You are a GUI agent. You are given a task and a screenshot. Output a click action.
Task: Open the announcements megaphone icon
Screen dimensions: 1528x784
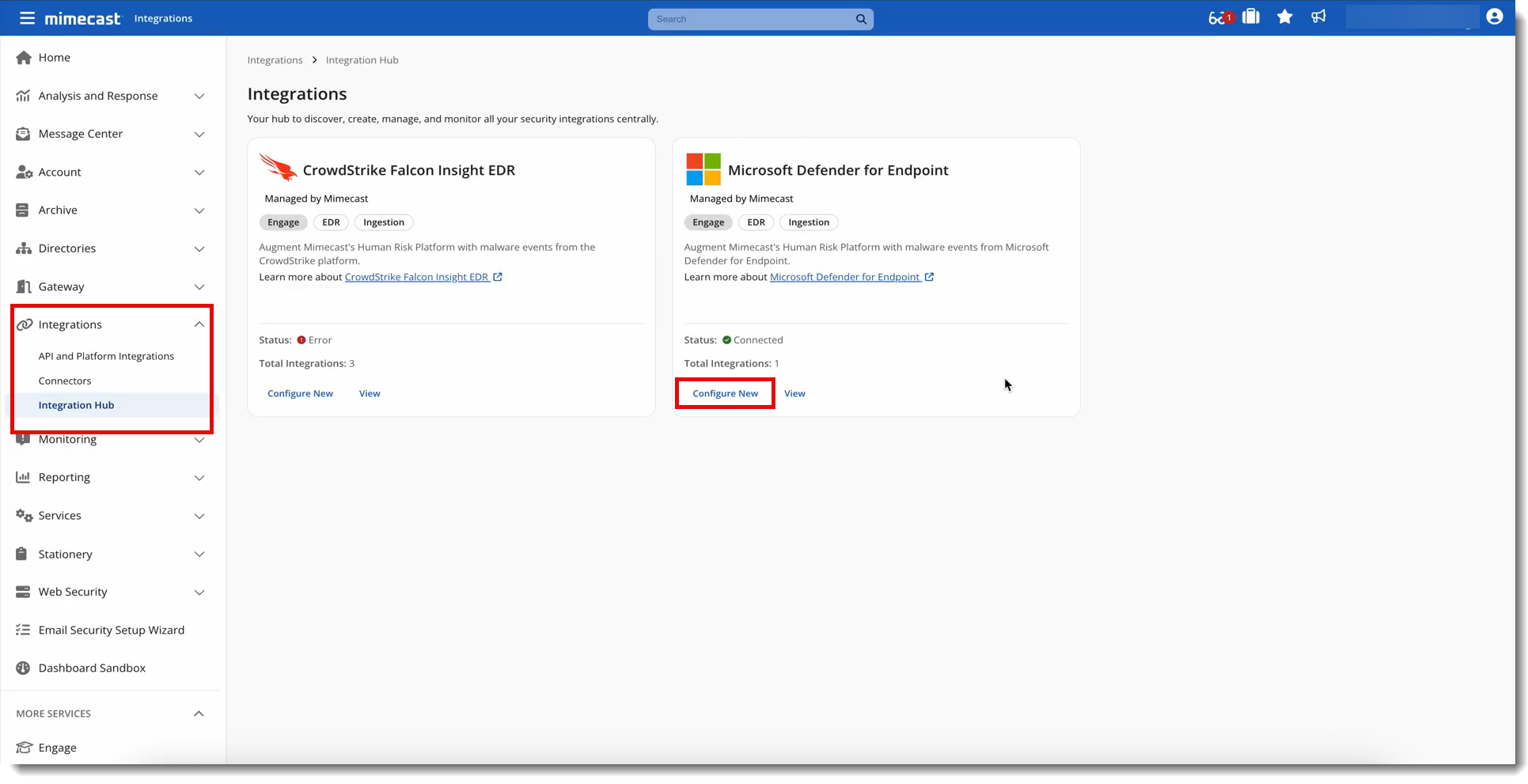pos(1318,17)
